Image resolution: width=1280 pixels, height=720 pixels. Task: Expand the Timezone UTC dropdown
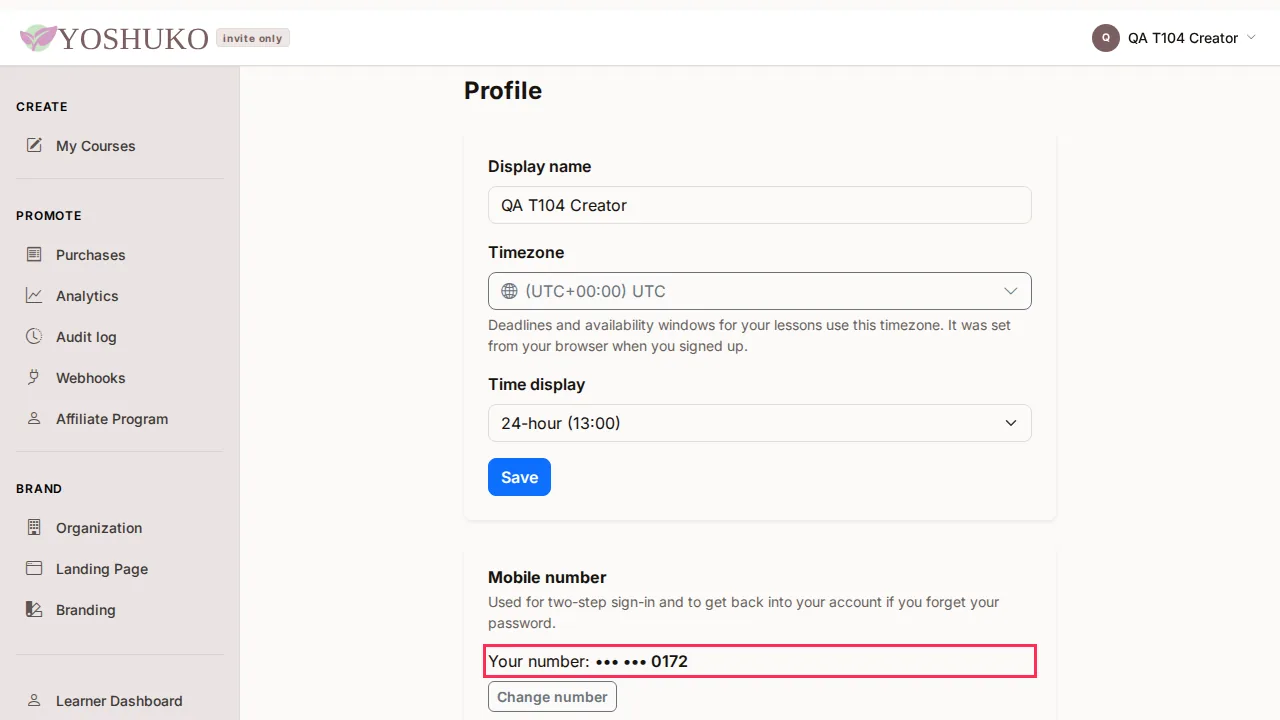[x=760, y=291]
